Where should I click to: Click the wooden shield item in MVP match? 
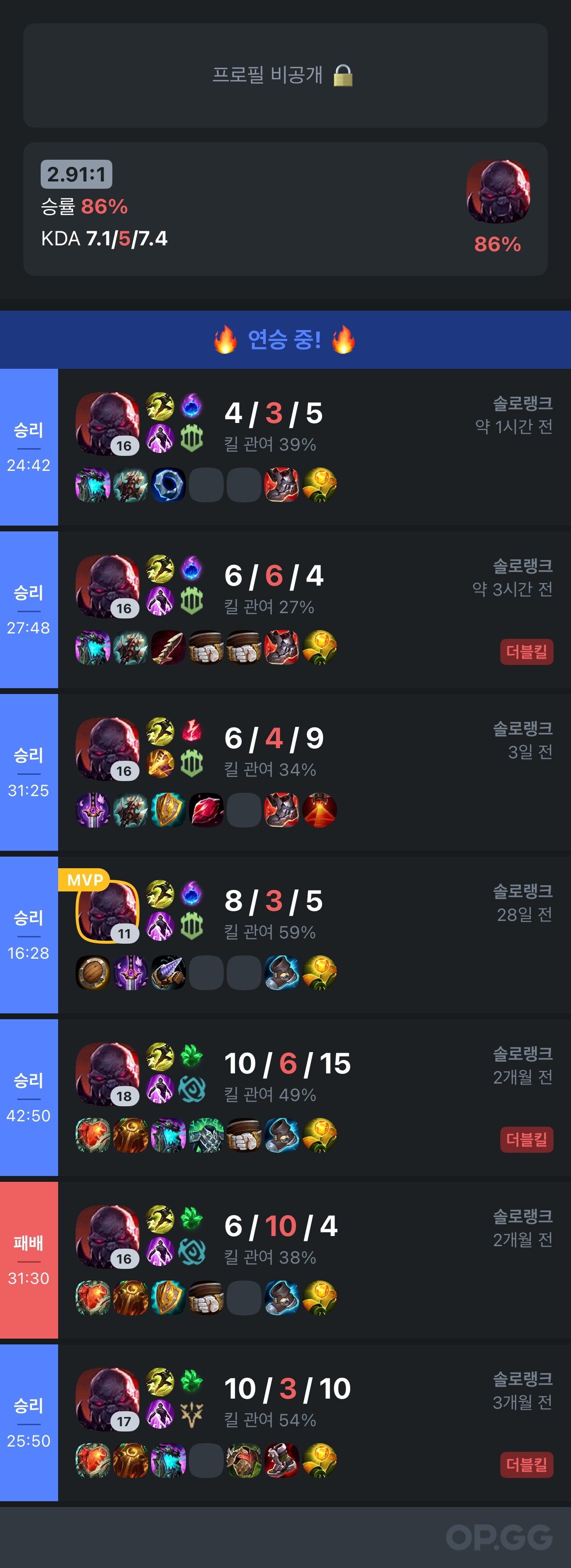click(93, 972)
